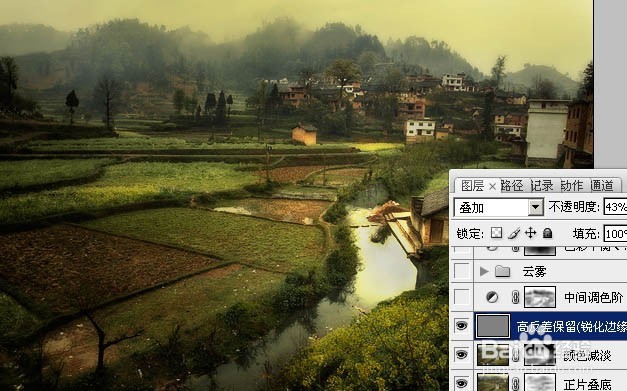Select the 正片叠底 layer name
627x391 pixels.
(x=588, y=385)
